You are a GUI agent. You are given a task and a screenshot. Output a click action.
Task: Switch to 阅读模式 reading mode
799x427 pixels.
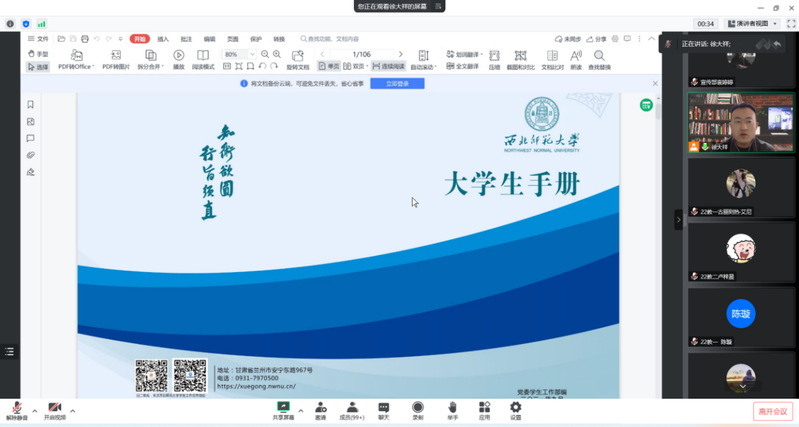pyautogui.click(x=203, y=60)
